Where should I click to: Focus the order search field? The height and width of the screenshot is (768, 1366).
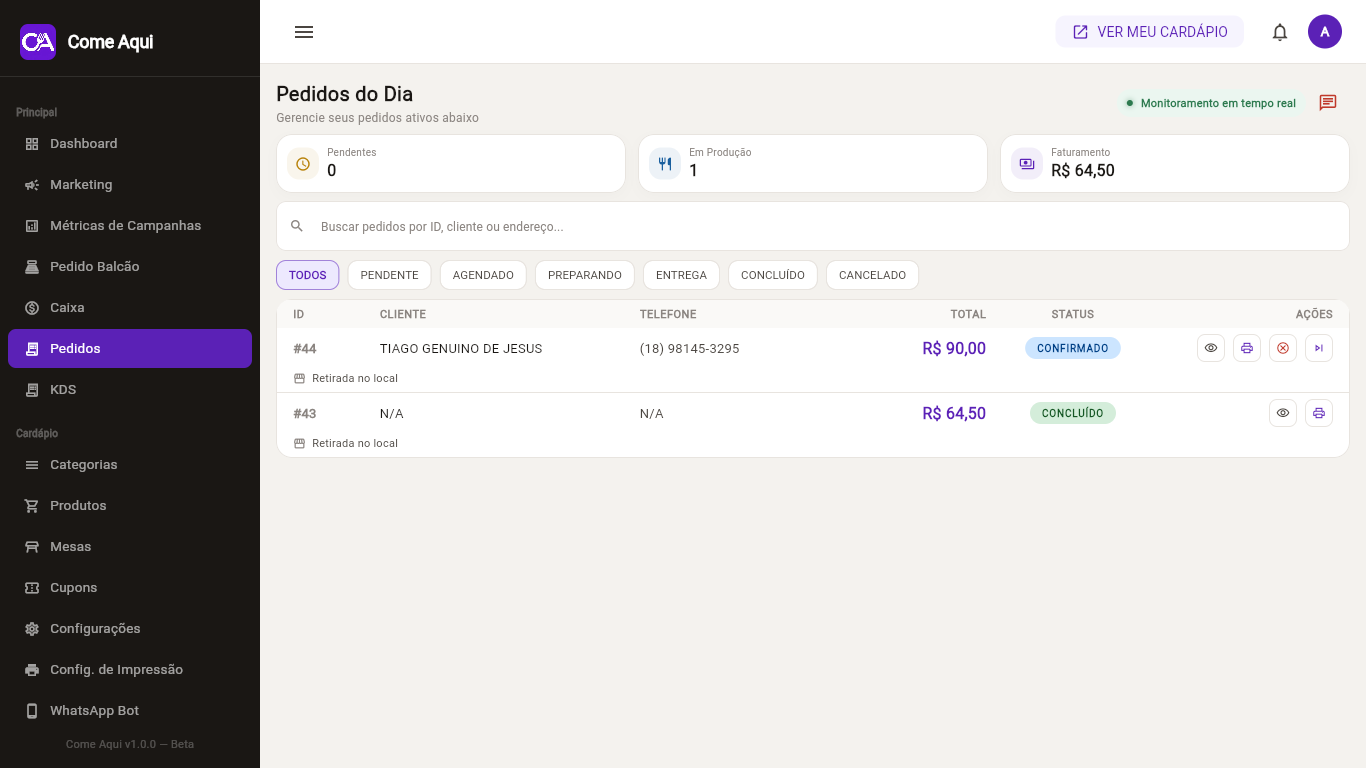pos(813,226)
